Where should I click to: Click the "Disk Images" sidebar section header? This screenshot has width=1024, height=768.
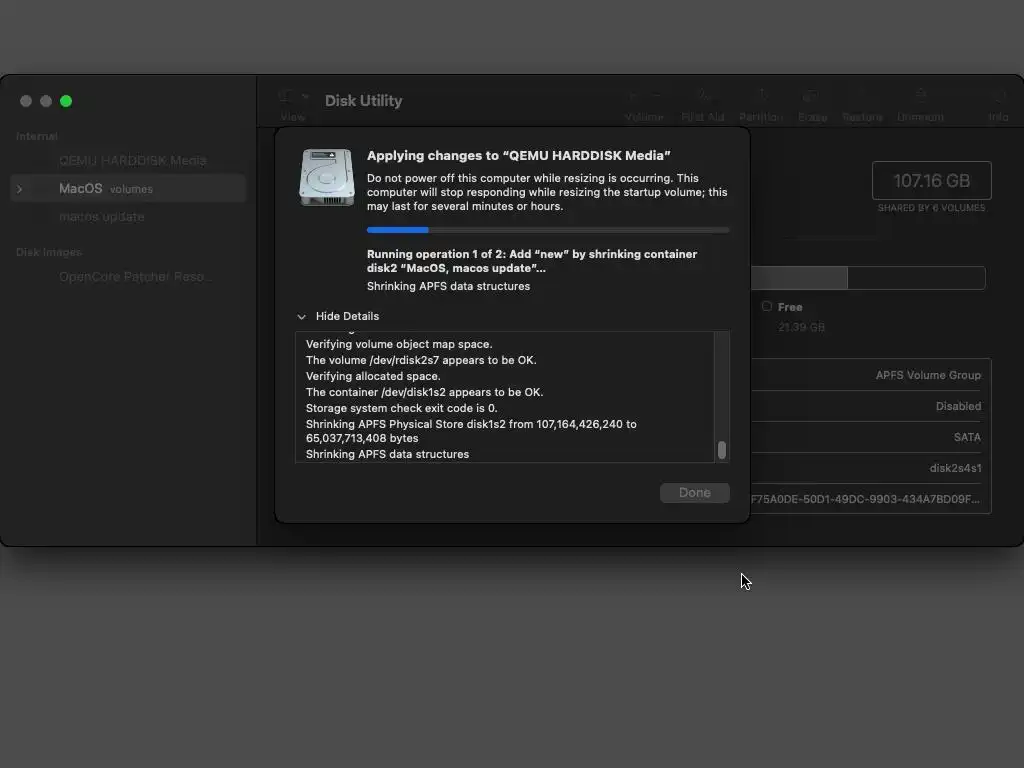pos(49,252)
